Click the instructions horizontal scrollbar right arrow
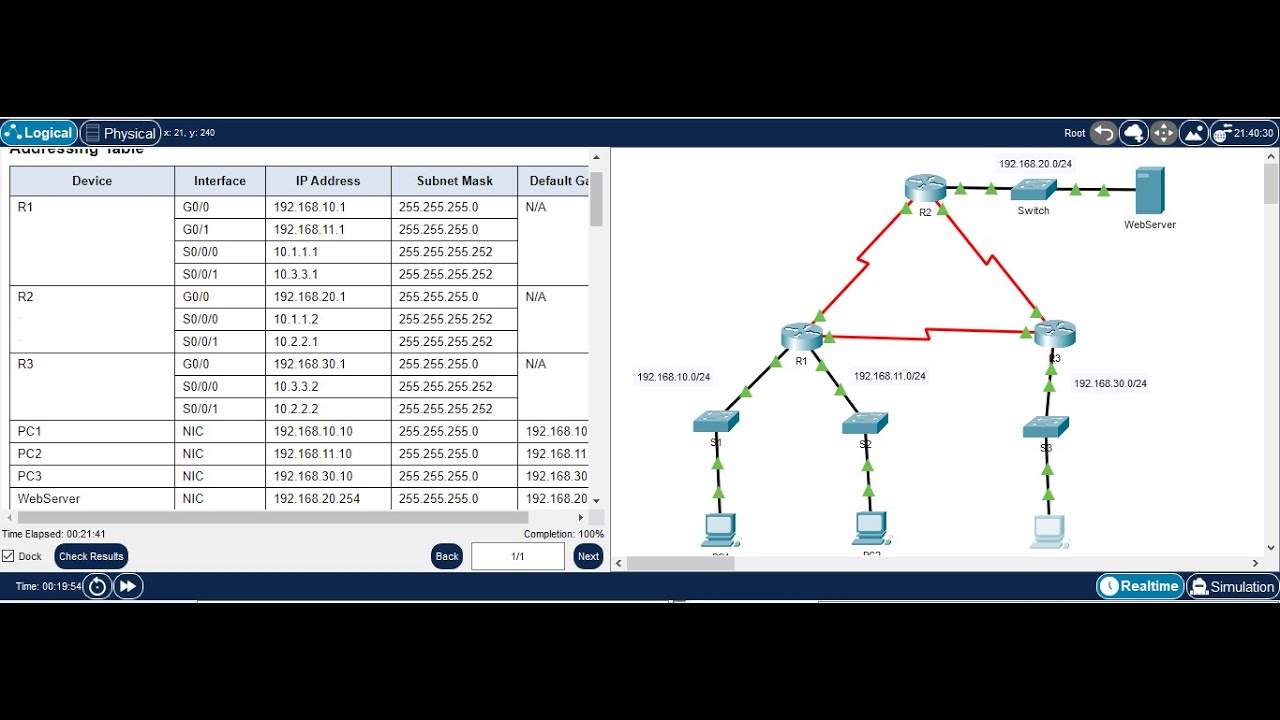The height and width of the screenshot is (720, 1280). click(x=582, y=518)
